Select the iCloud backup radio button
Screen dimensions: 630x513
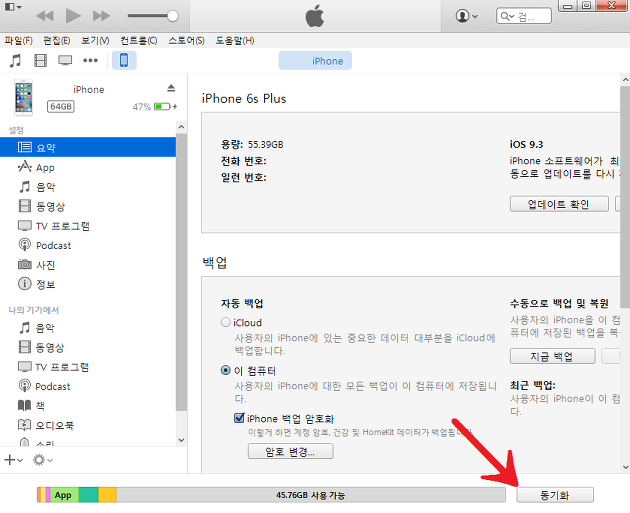225,322
